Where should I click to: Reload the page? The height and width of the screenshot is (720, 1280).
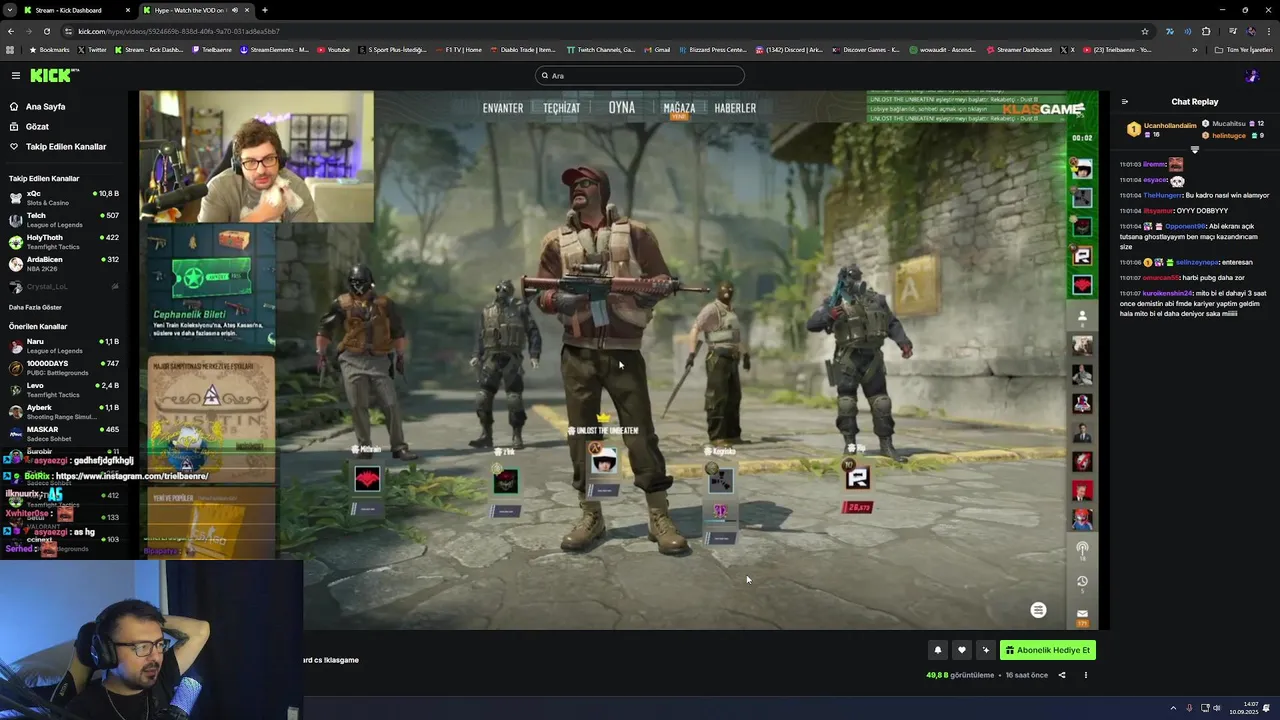click(46, 31)
